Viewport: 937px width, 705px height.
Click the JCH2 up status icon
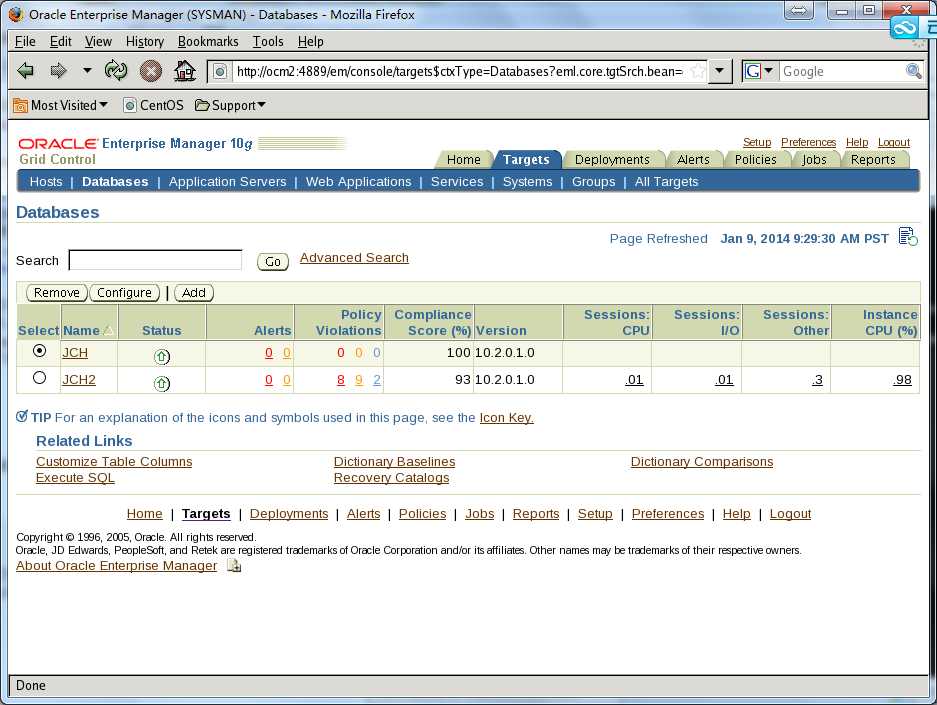161,384
